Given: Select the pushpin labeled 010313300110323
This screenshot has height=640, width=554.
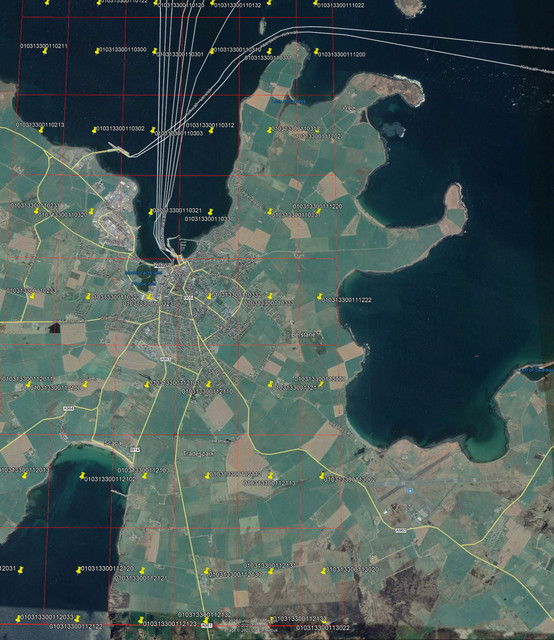Looking at the screenshot, I should [x=149, y=296].
